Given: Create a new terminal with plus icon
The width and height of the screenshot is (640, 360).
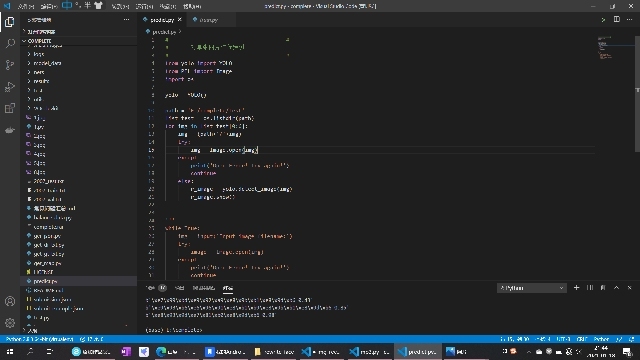Looking at the screenshot, I should pos(576,288).
